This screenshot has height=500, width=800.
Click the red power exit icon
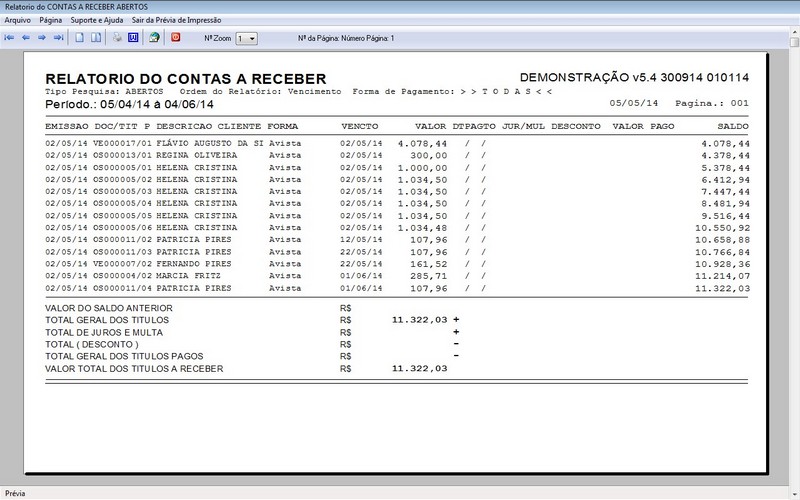tap(176, 37)
